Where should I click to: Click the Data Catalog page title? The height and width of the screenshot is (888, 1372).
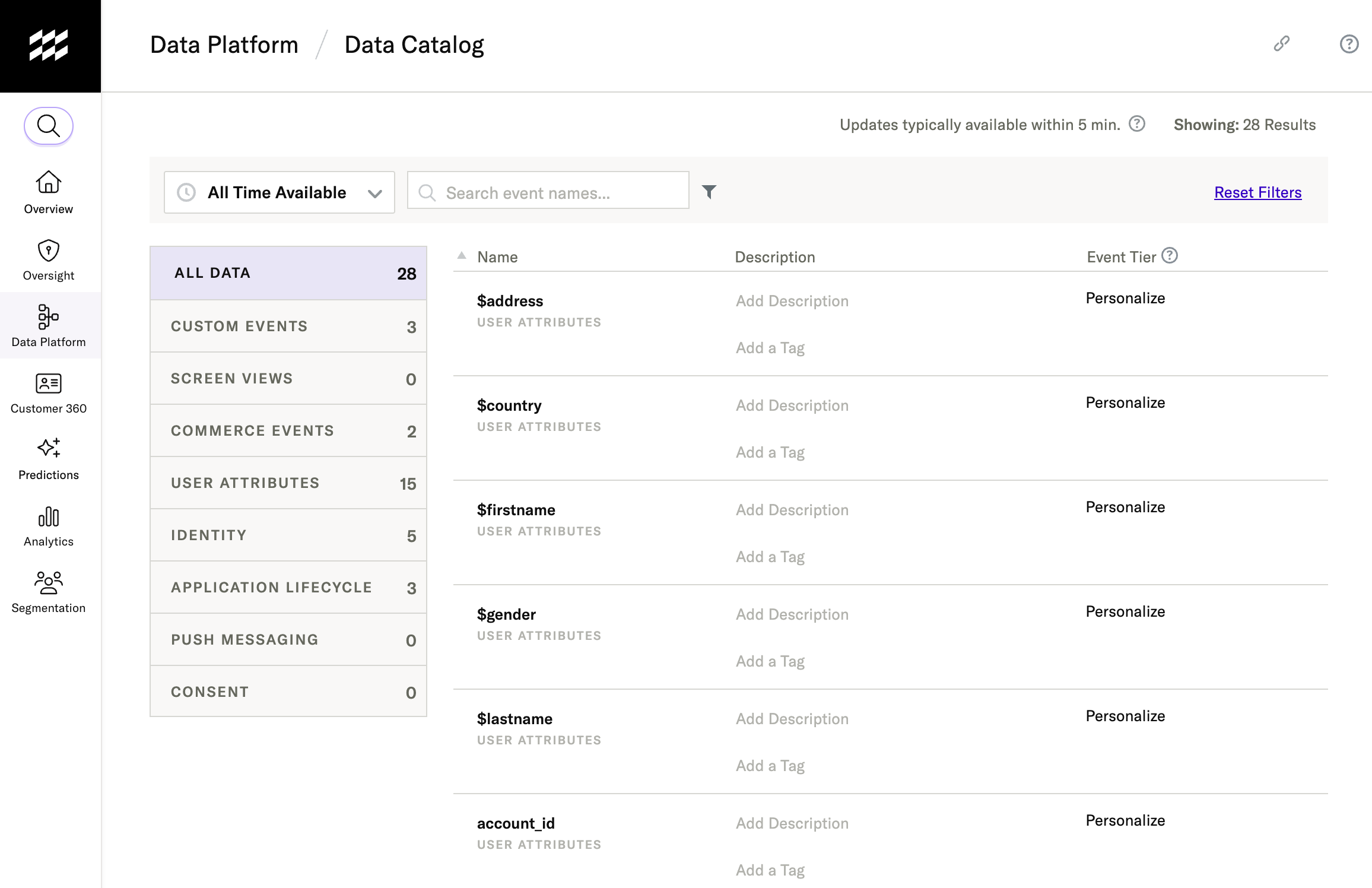coord(414,45)
